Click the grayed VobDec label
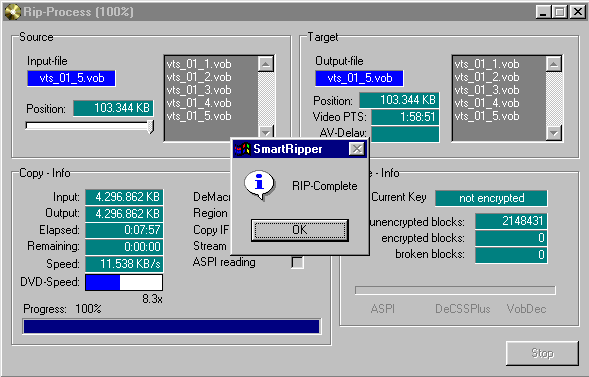Viewport: 589px width, 377px height. point(526,309)
